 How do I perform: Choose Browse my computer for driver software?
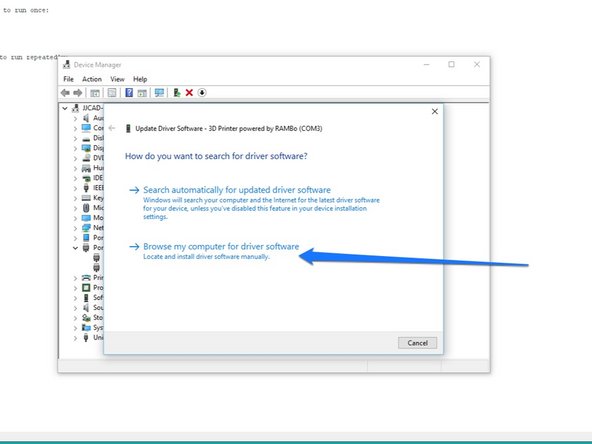[221, 247]
